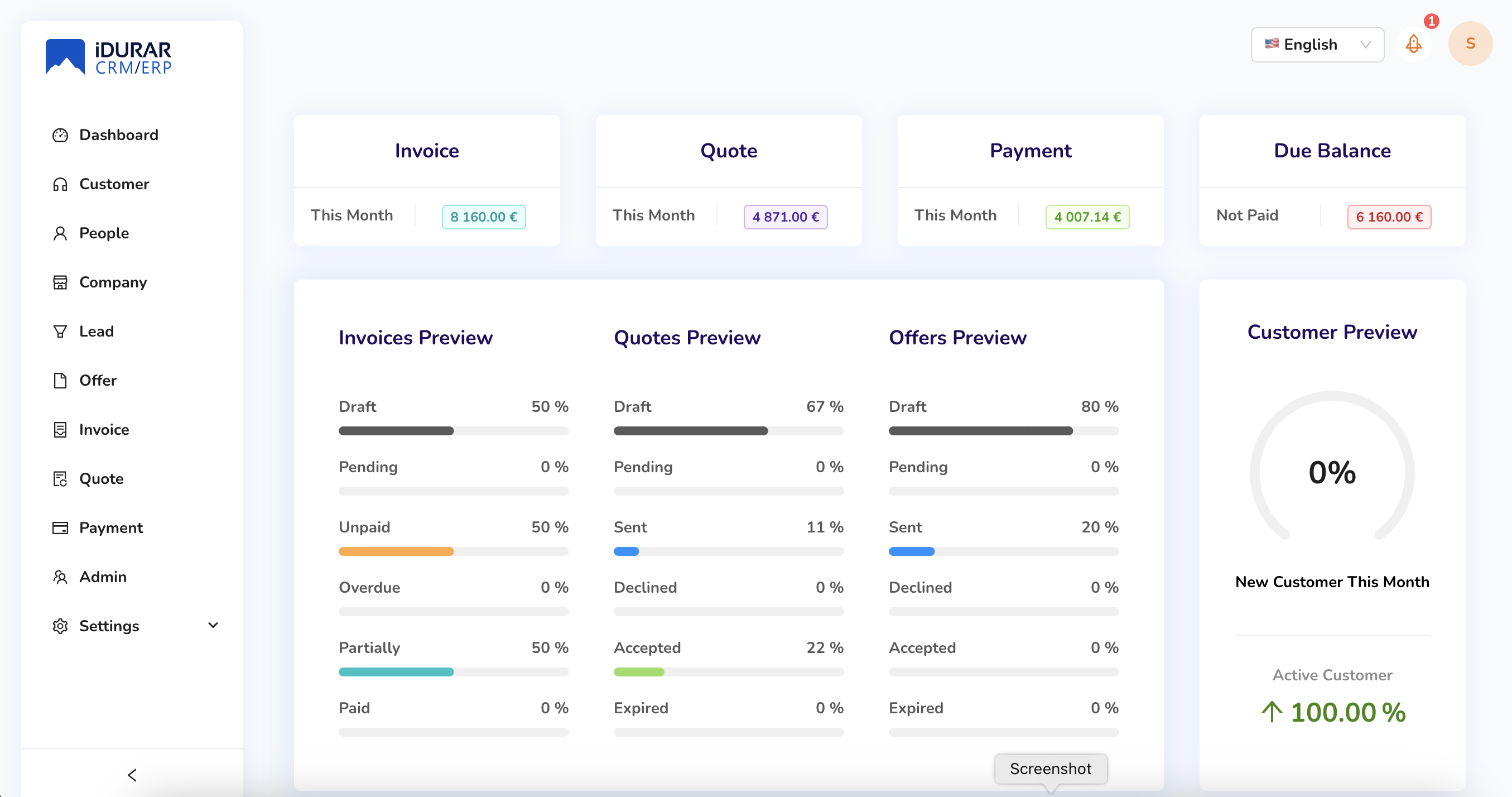Expand the Settings menu item
Screen dimensions: 1512x797
pos(136,626)
